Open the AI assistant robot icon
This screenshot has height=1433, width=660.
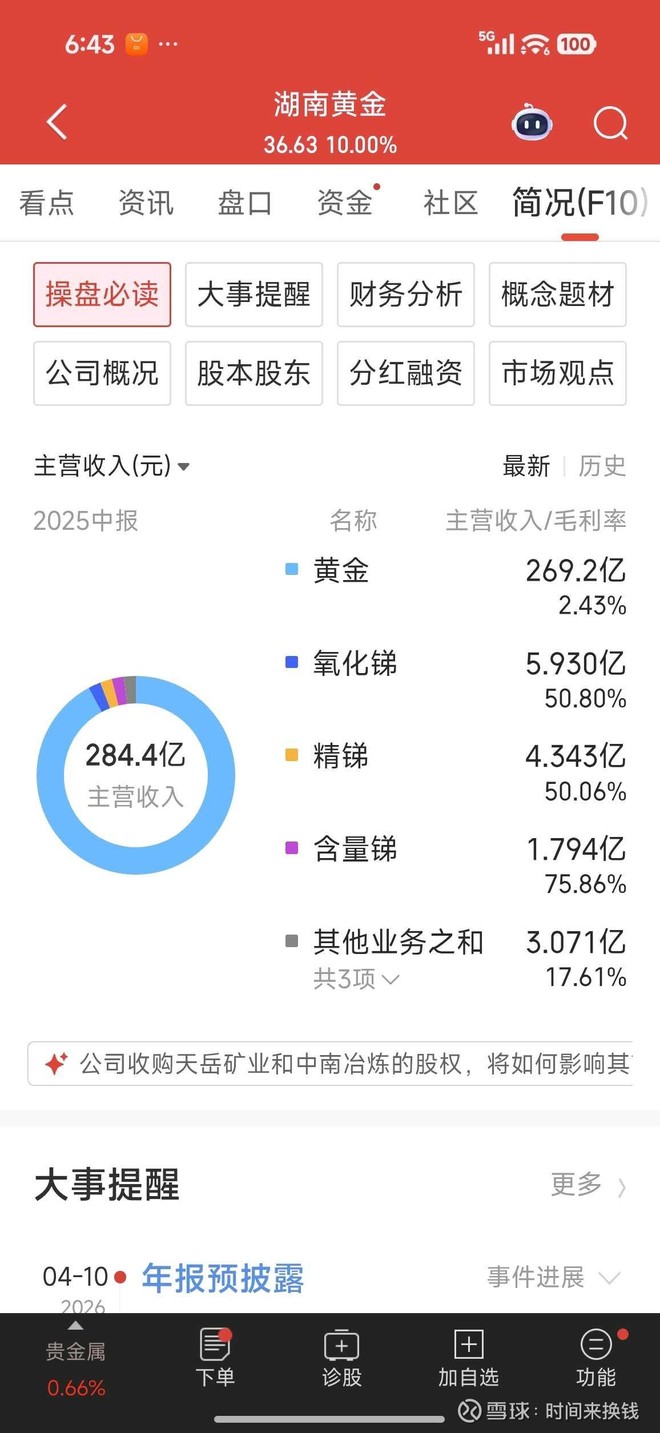click(530, 123)
